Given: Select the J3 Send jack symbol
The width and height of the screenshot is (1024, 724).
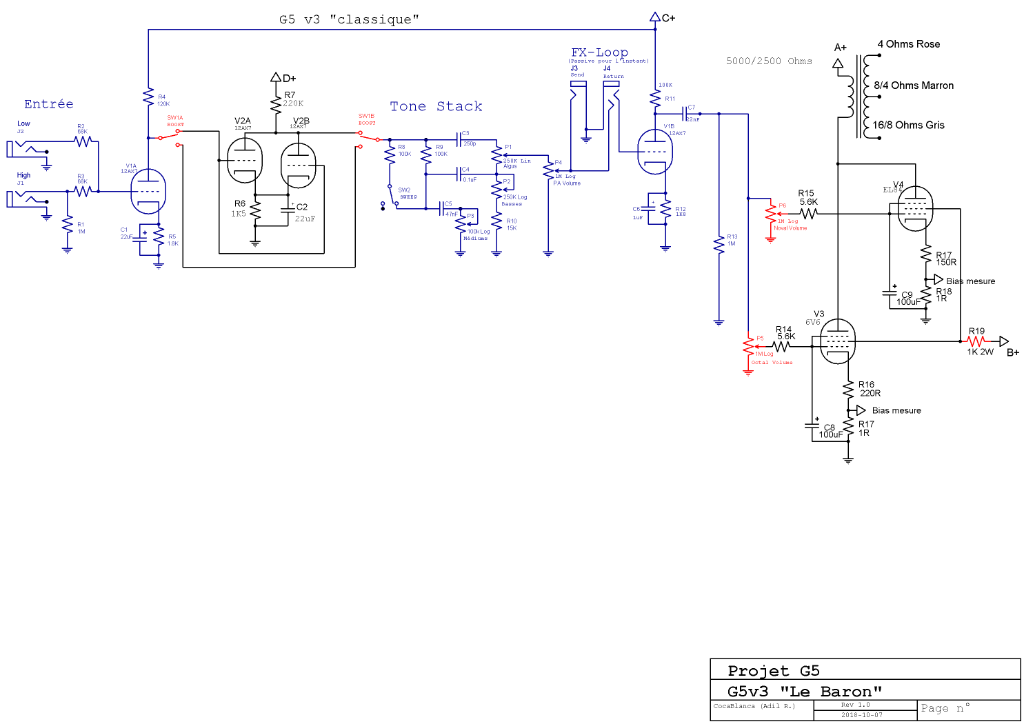Looking at the screenshot, I should coord(577,100).
